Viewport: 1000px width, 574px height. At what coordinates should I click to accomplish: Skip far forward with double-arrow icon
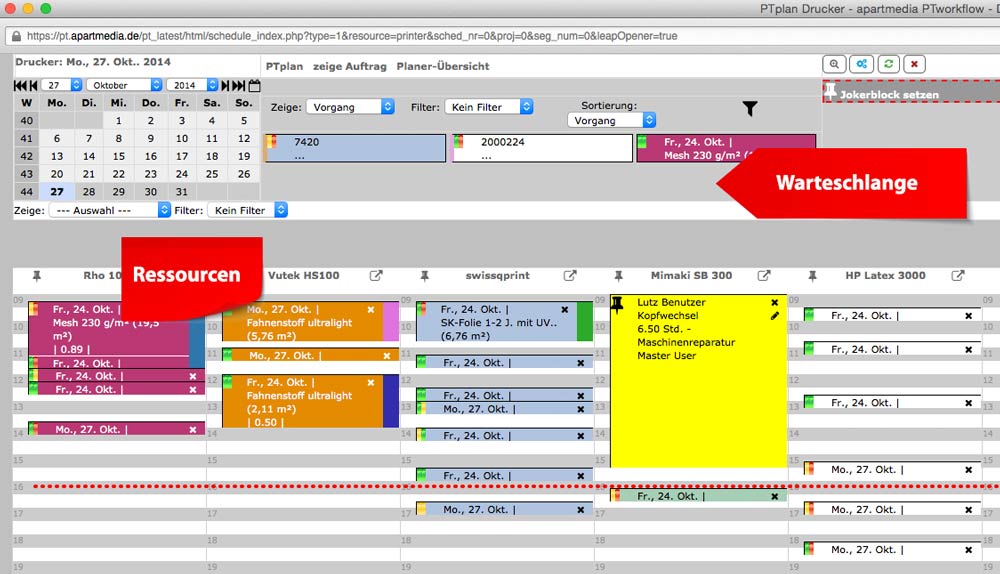tap(239, 85)
